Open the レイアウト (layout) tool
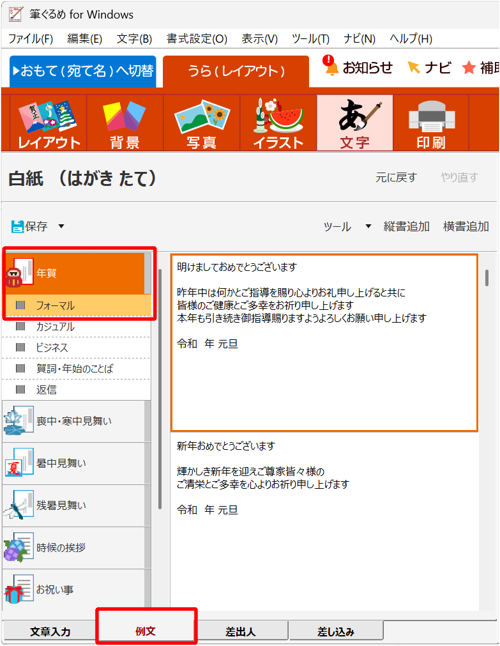The width and height of the screenshot is (500, 646). [x=48, y=123]
